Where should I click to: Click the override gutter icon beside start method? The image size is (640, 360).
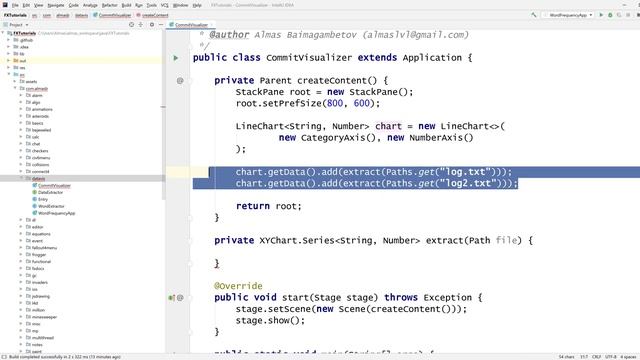point(171,298)
